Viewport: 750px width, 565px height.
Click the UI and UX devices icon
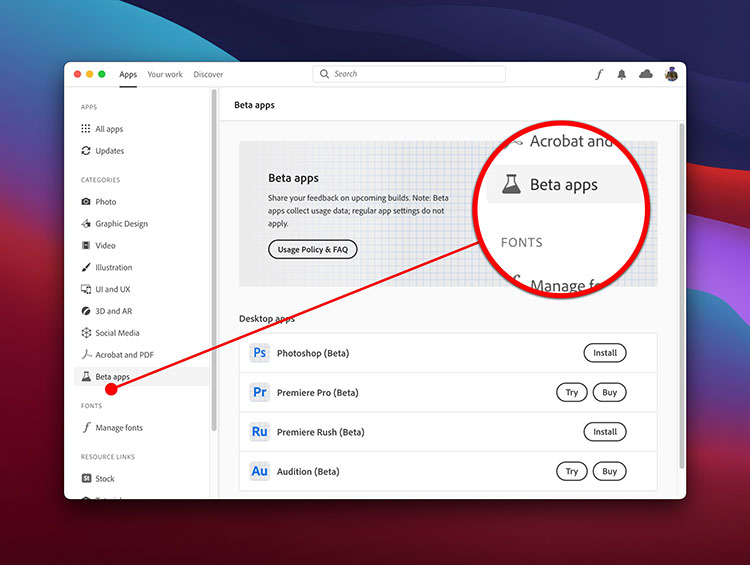pos(86,289)
